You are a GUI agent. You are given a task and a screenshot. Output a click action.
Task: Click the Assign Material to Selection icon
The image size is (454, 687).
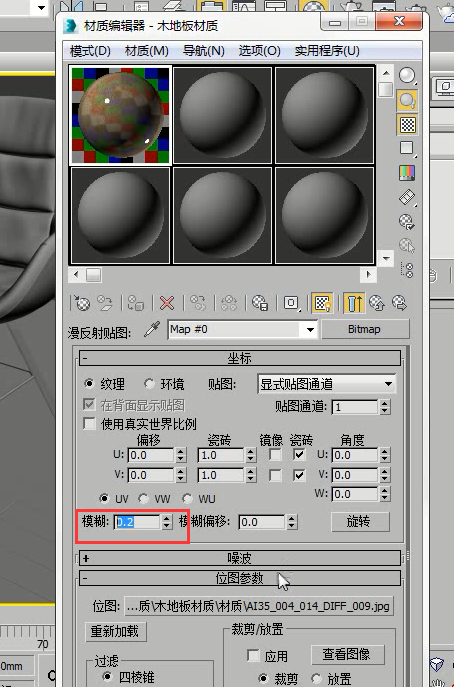pyautogui.click(x=136, y=303)
